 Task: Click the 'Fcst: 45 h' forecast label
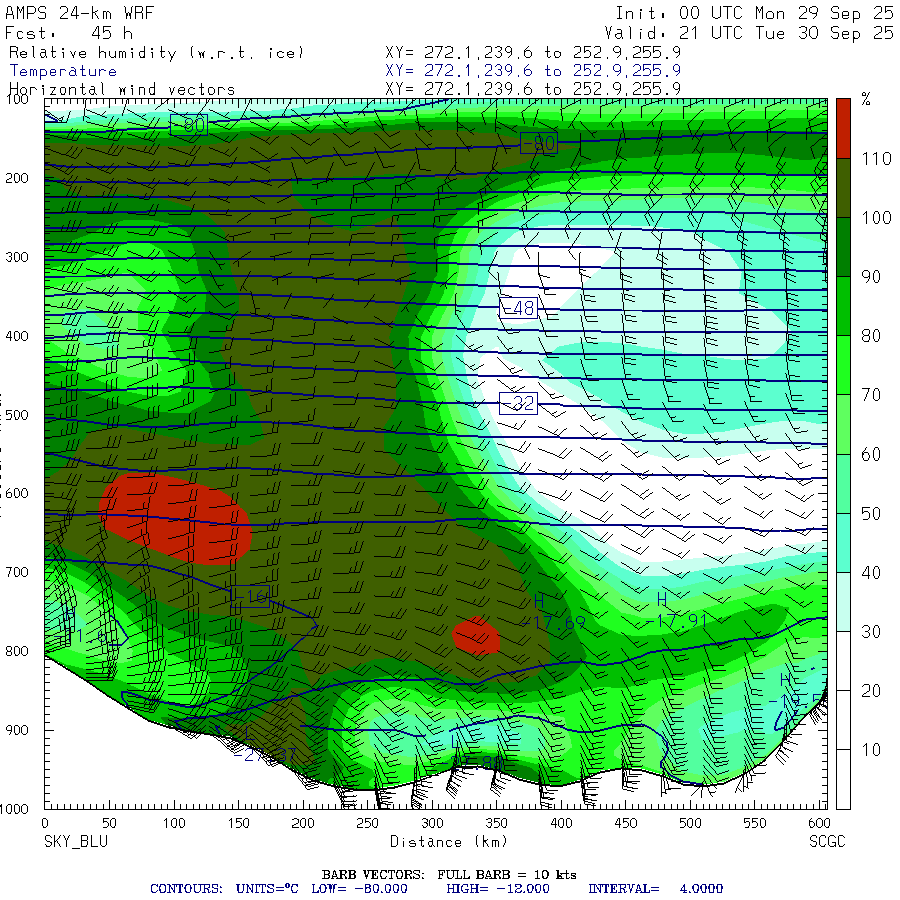click(69, 33)
